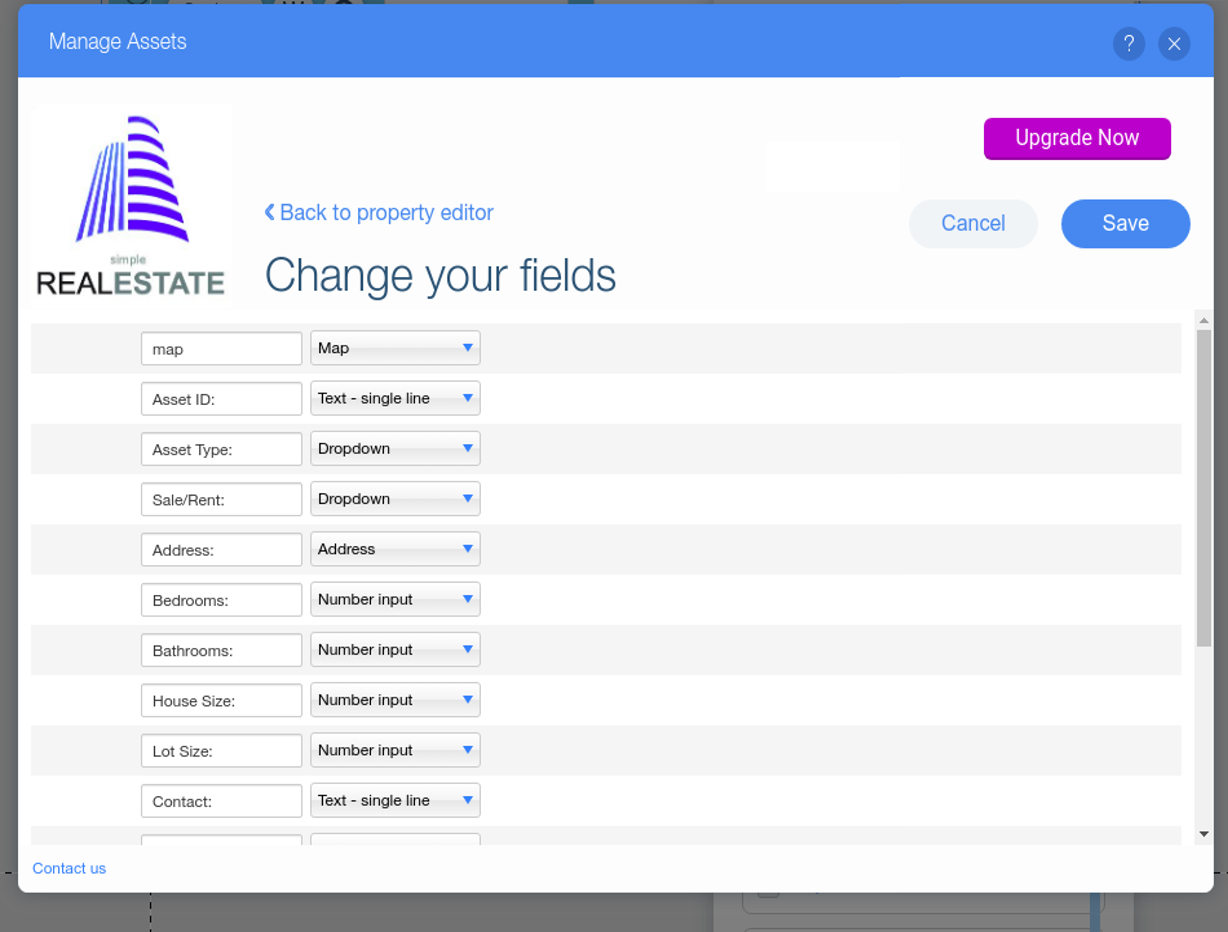Open the Contact us link
1228x932 pixels.
[69, 868]
